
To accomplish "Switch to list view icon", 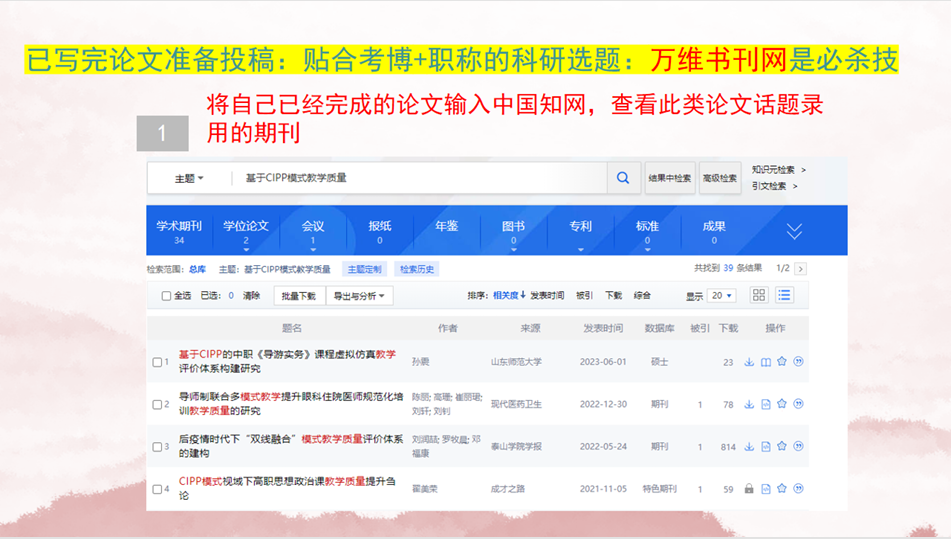I will 785,295.
